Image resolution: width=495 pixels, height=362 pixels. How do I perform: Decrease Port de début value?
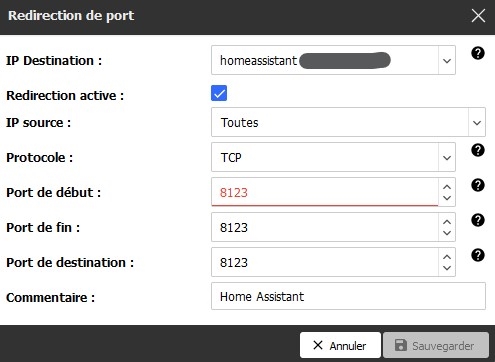[x=447, y=198]
